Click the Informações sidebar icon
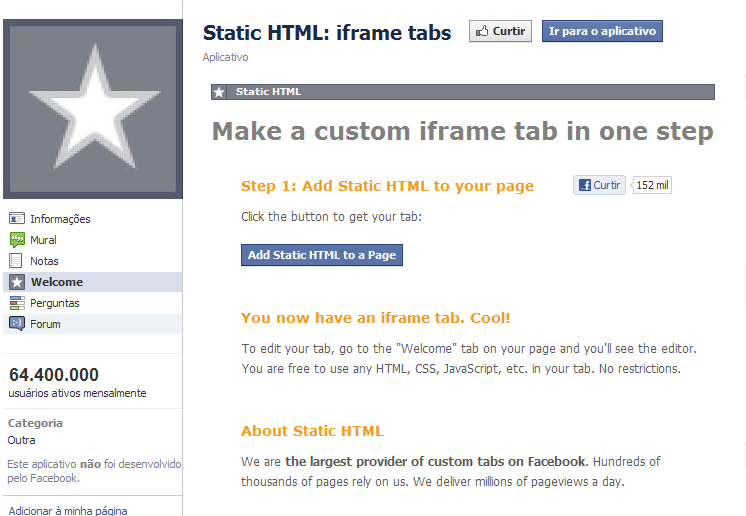The height and width of the screenshot is (516, 746). coord(17,219)
